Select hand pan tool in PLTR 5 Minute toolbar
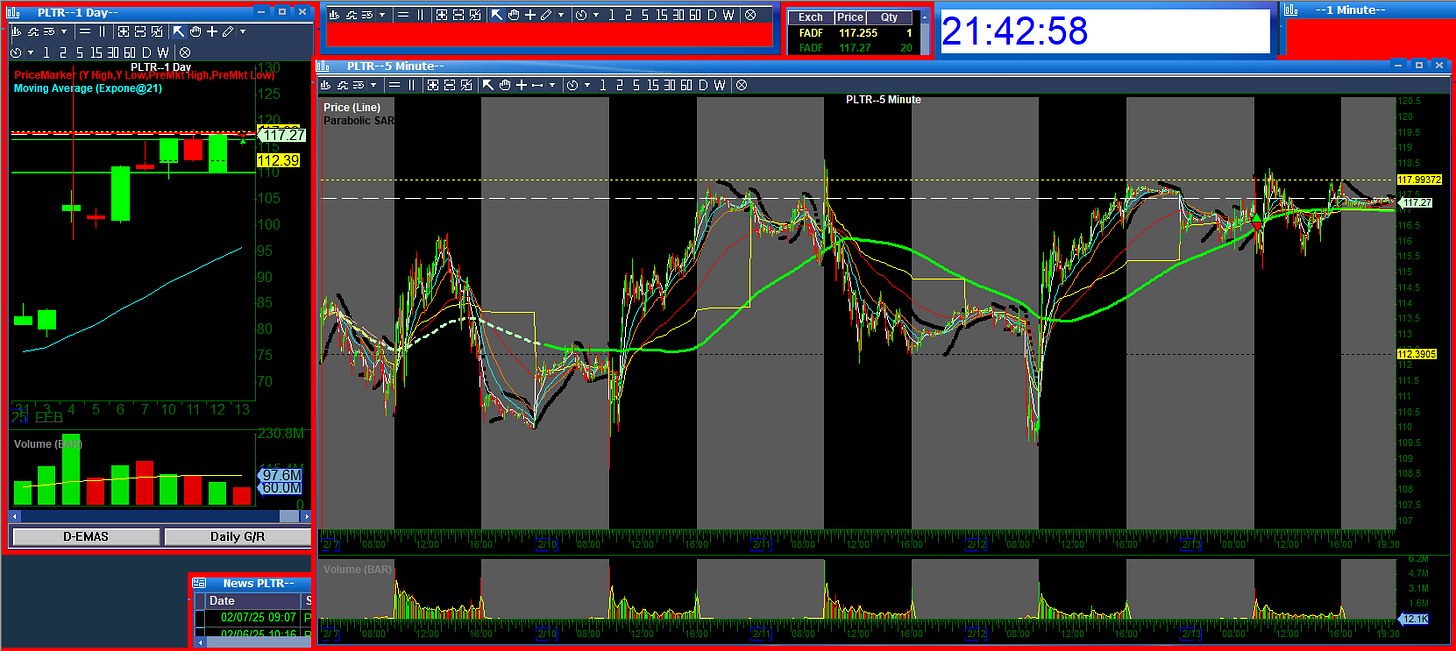The width and height of the screenshot is (1456, 651). (x=505, y=85)
